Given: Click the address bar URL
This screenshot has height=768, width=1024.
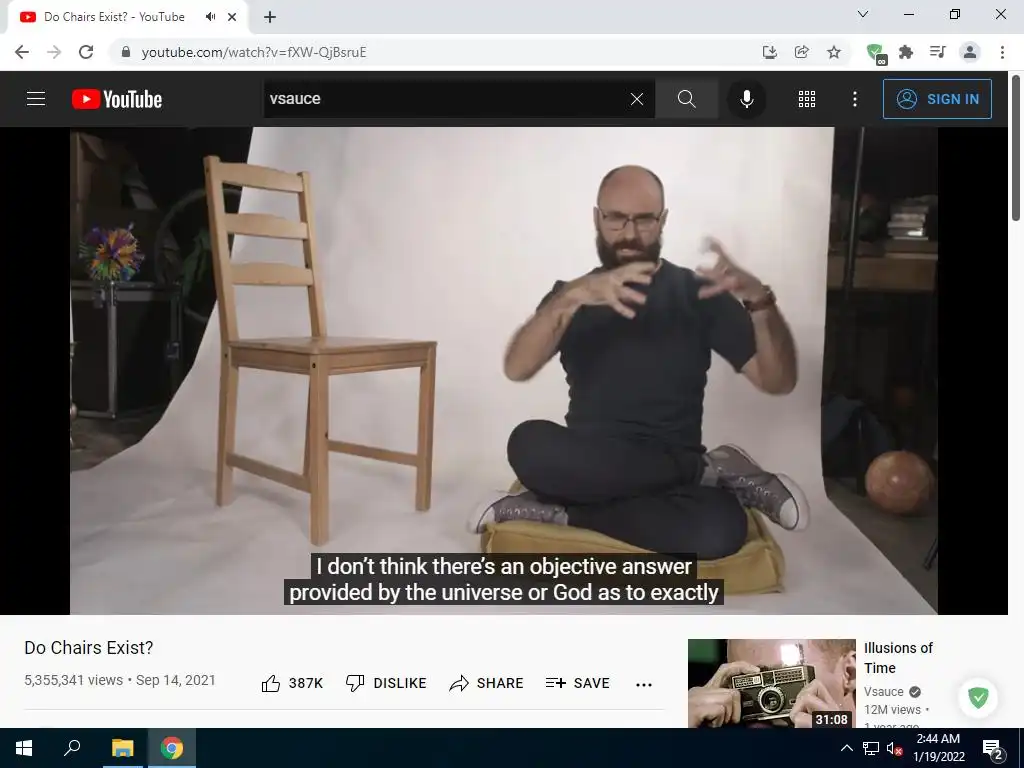Looking at the screenshot, I should click(x=254, y=52).
